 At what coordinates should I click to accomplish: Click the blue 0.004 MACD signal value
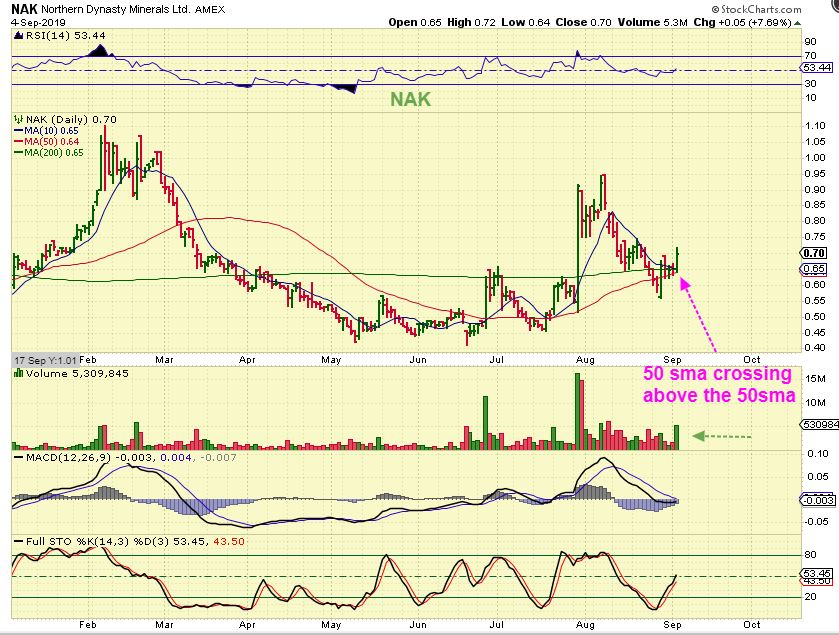coord(176,458)
